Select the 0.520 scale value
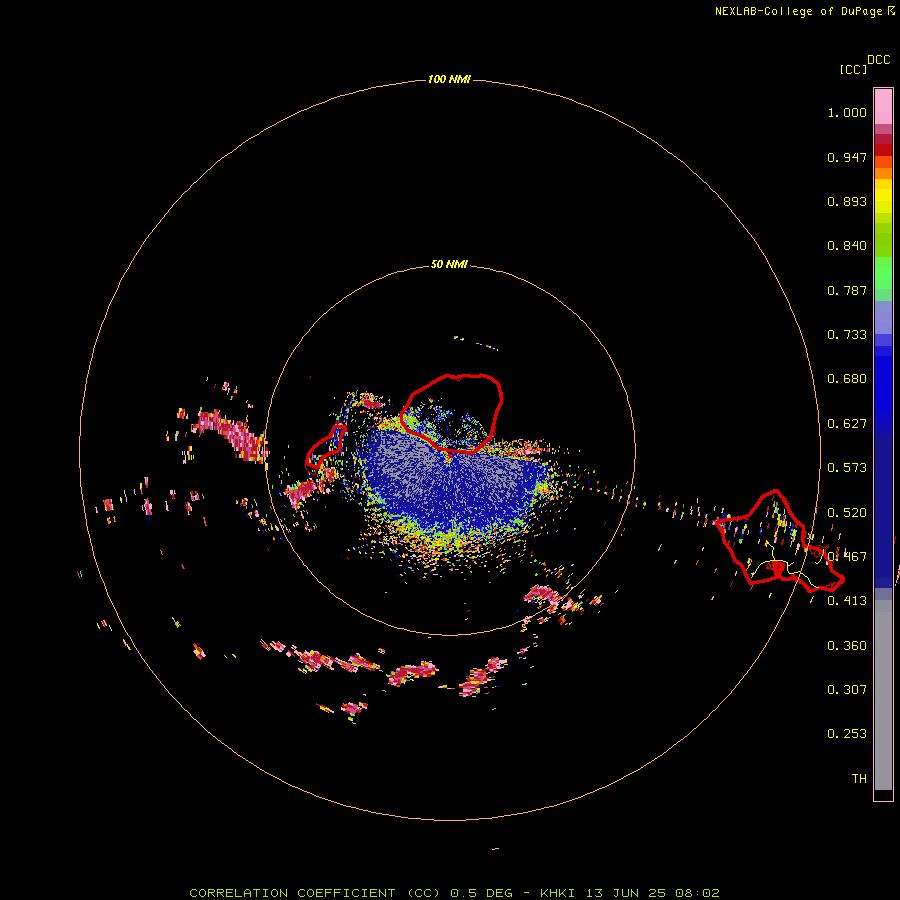 pyautogui.click(x=847, y=512)
